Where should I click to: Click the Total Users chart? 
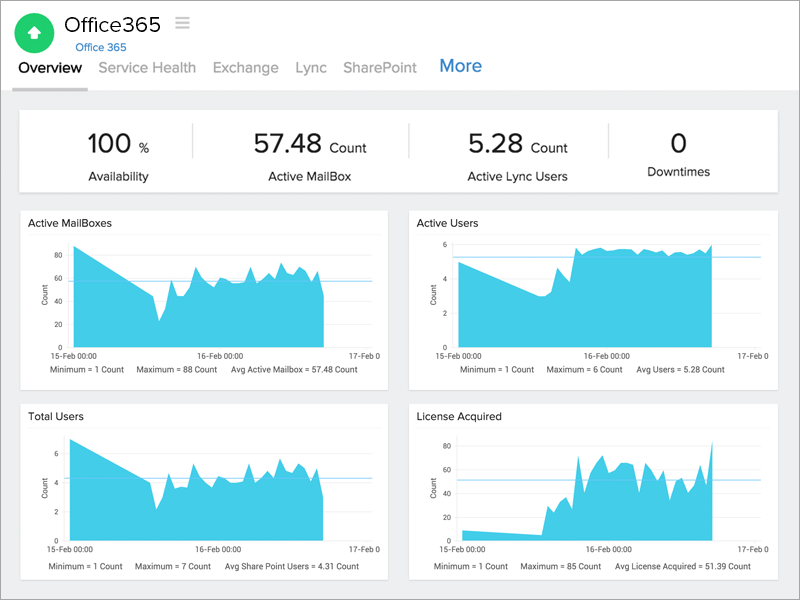point(200,490)
